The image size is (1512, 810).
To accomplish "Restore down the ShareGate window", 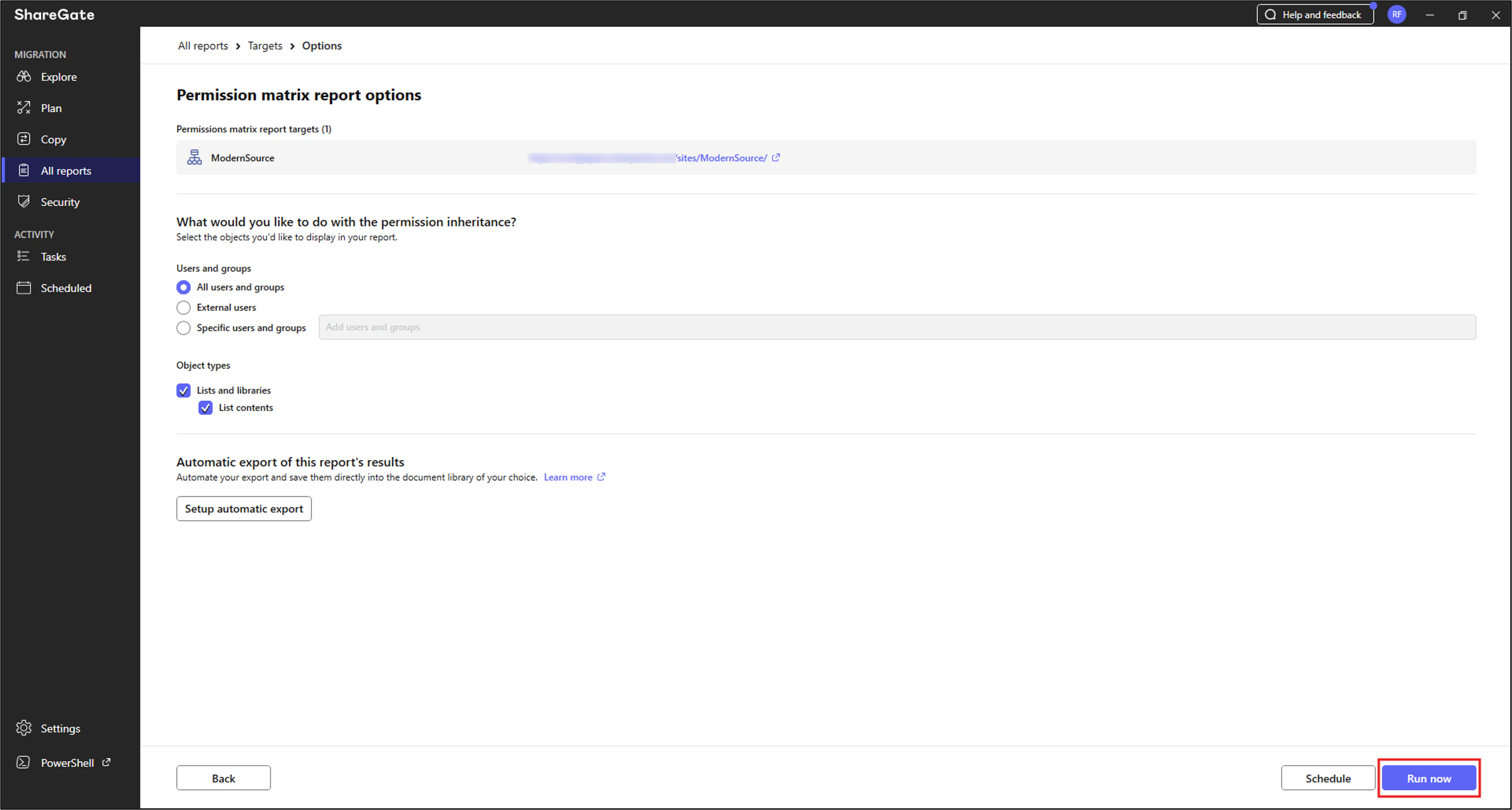I will coord(1462,15).
